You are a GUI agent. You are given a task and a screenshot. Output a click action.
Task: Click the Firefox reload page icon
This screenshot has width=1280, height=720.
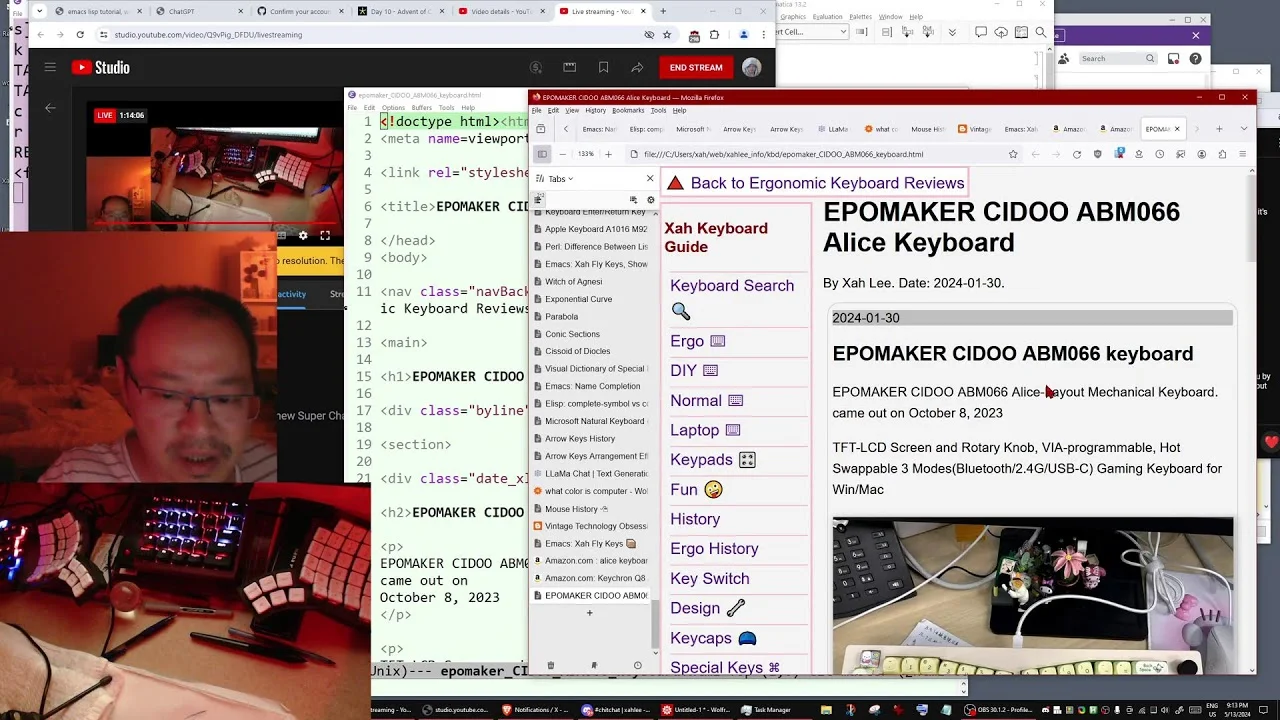(1077, 154)
